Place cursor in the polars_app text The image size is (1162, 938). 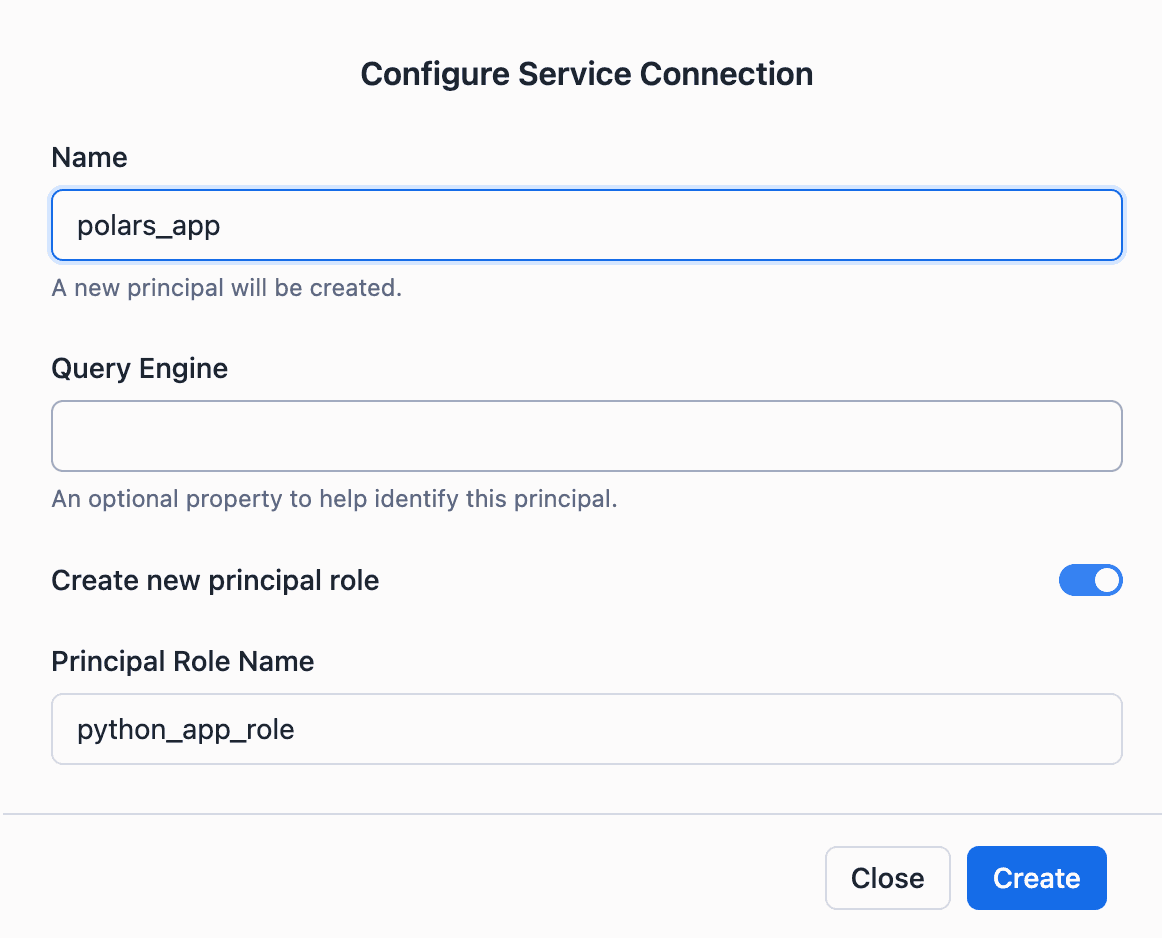coord(148,225)
